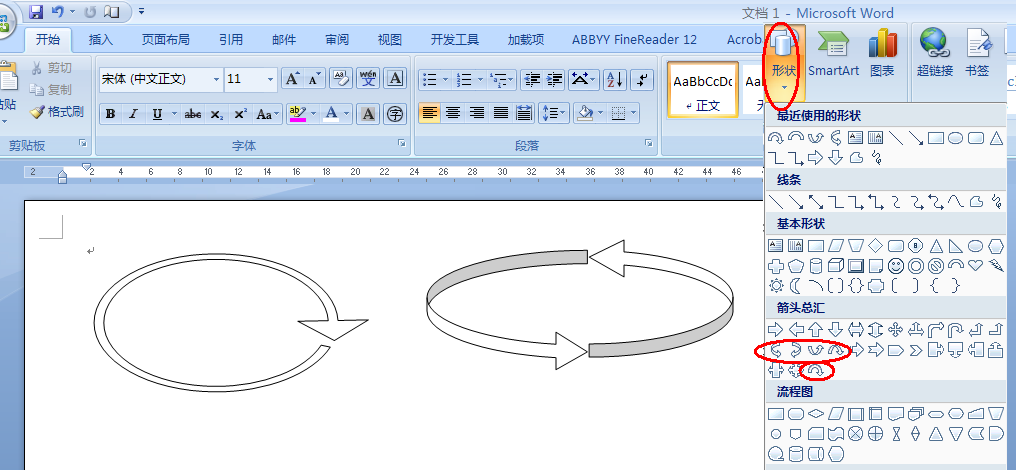The width and height of the screenshot is (1016, 470).
Task: Open the phonetic guide wén icon
Action: 368,79
